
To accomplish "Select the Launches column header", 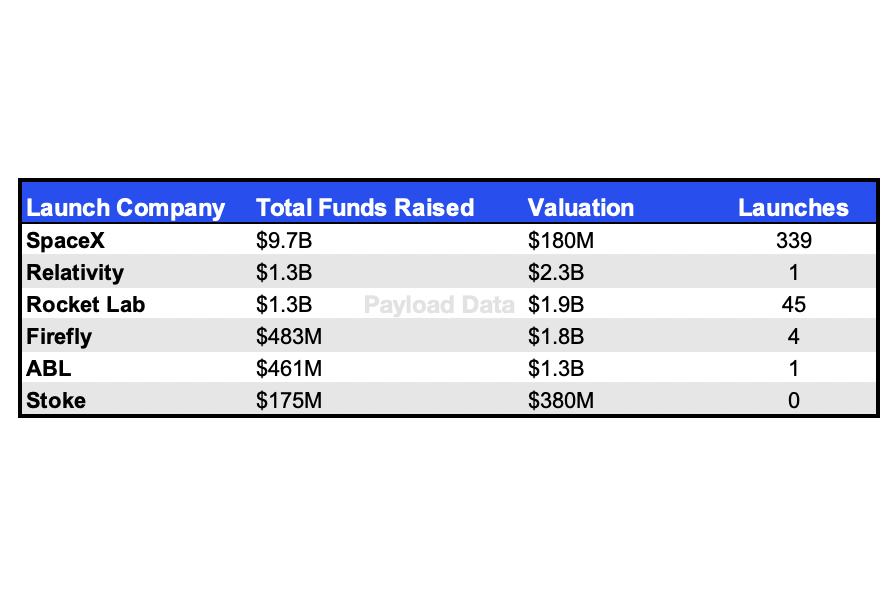I will pos(793,208).
